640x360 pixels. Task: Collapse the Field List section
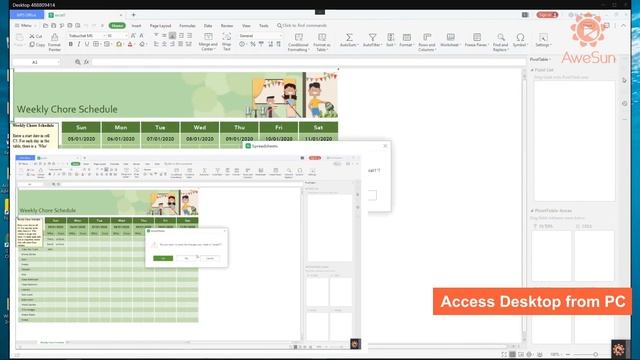532,70
